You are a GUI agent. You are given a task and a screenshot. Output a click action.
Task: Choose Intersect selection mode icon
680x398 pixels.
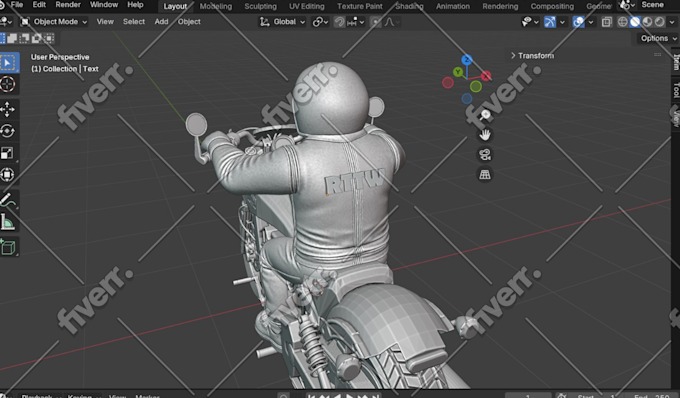click(x=49, y=38)
